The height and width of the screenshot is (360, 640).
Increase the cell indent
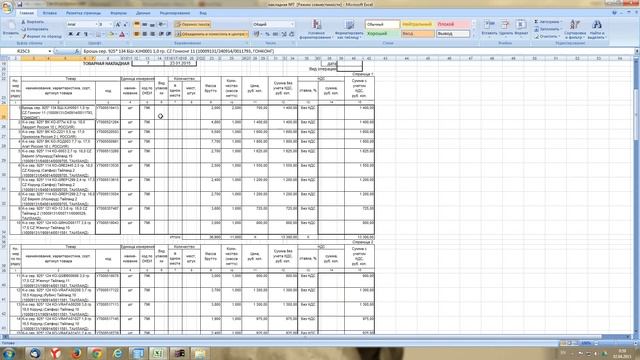(x=169, y=34)
